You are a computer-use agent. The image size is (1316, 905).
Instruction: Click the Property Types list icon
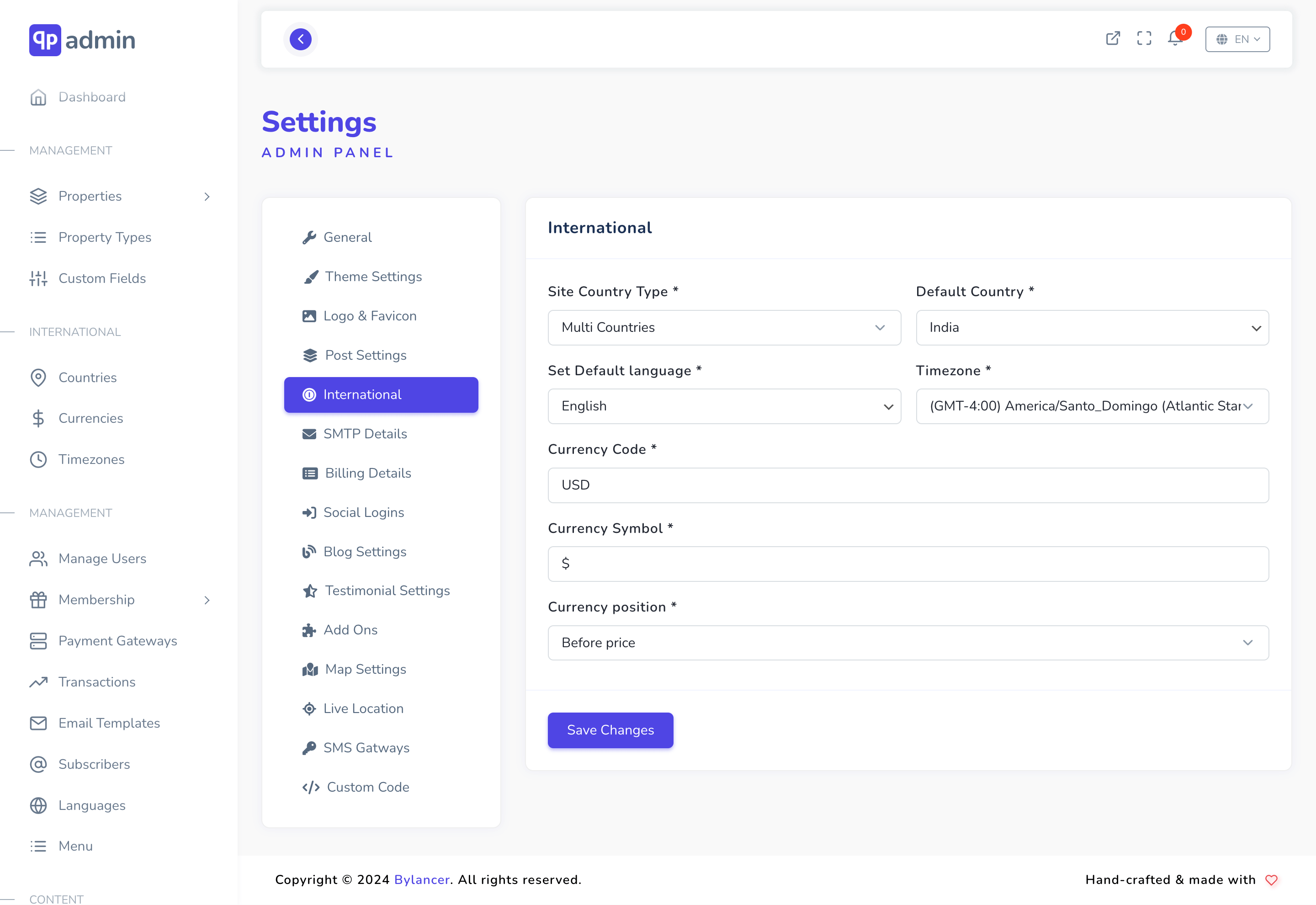[38, 237]
